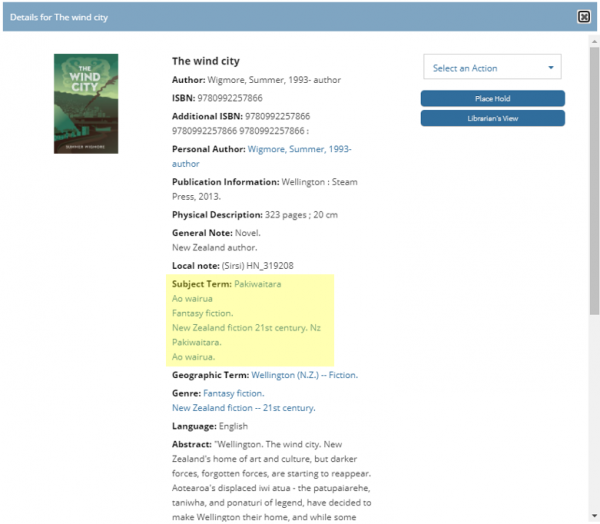Click the scrollbar up arrow
600x524 pixels.
(594, 41)
